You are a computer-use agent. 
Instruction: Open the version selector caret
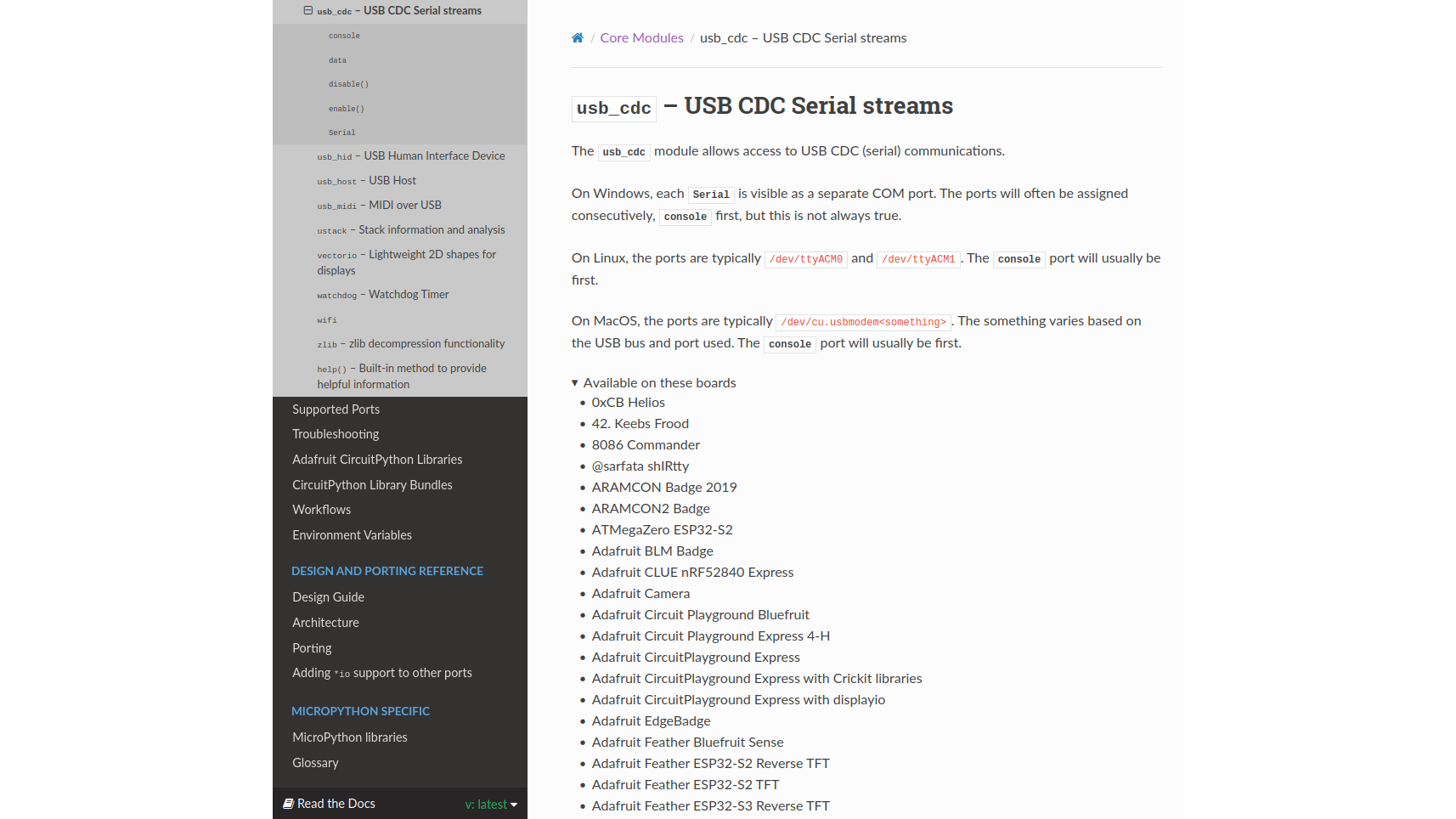click(x=514, y=805)
